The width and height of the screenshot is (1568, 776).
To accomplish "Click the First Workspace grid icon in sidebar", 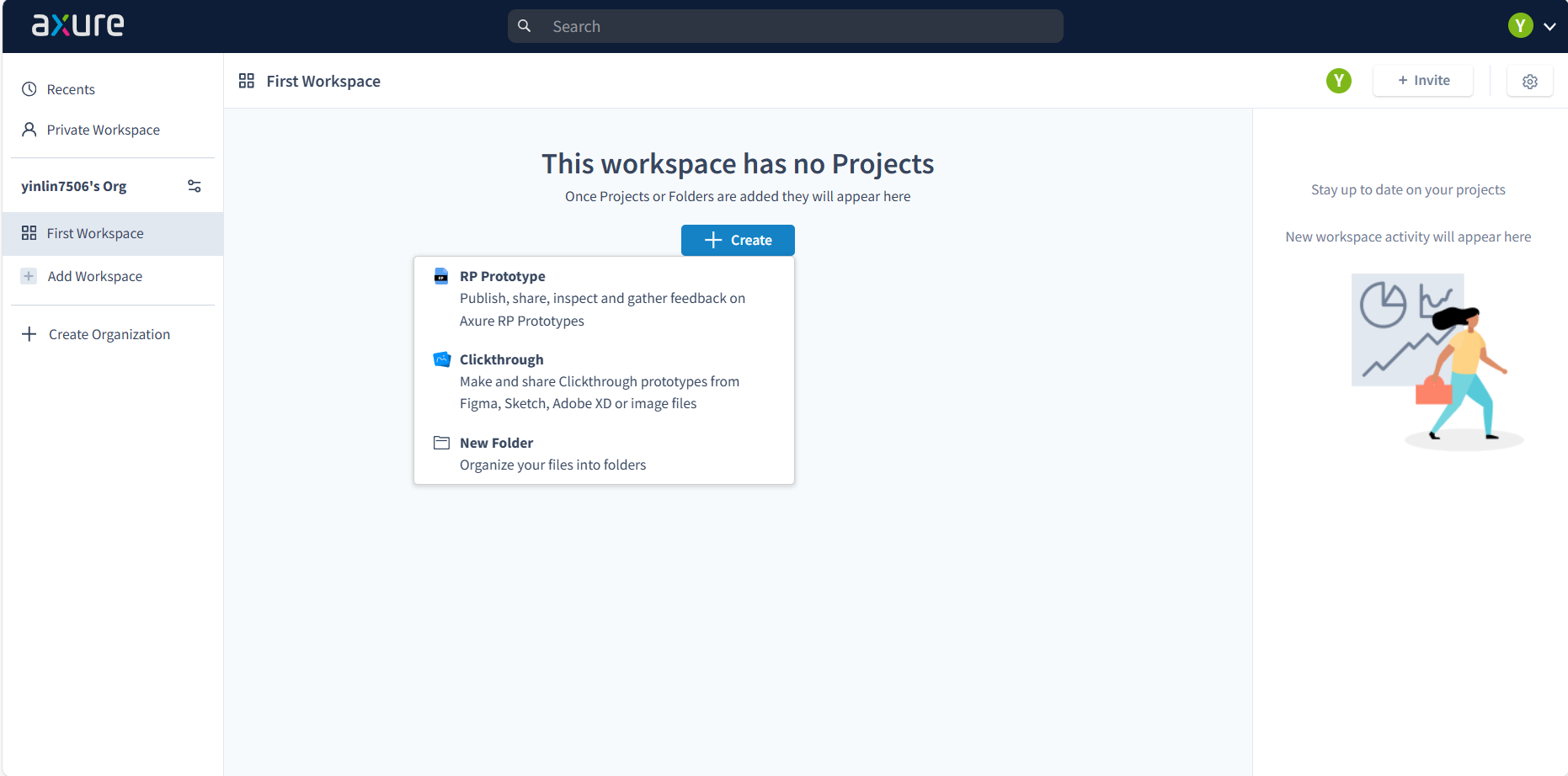I will point(29,233).
